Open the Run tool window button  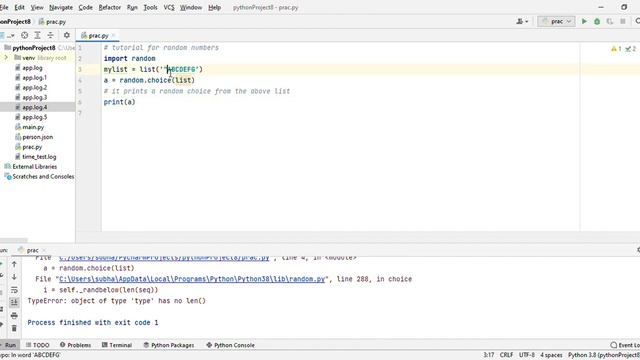pos(8,345)
